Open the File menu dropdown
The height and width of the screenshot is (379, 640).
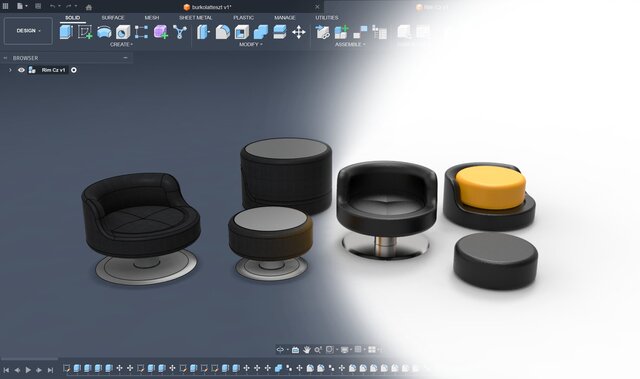(22, 7)
